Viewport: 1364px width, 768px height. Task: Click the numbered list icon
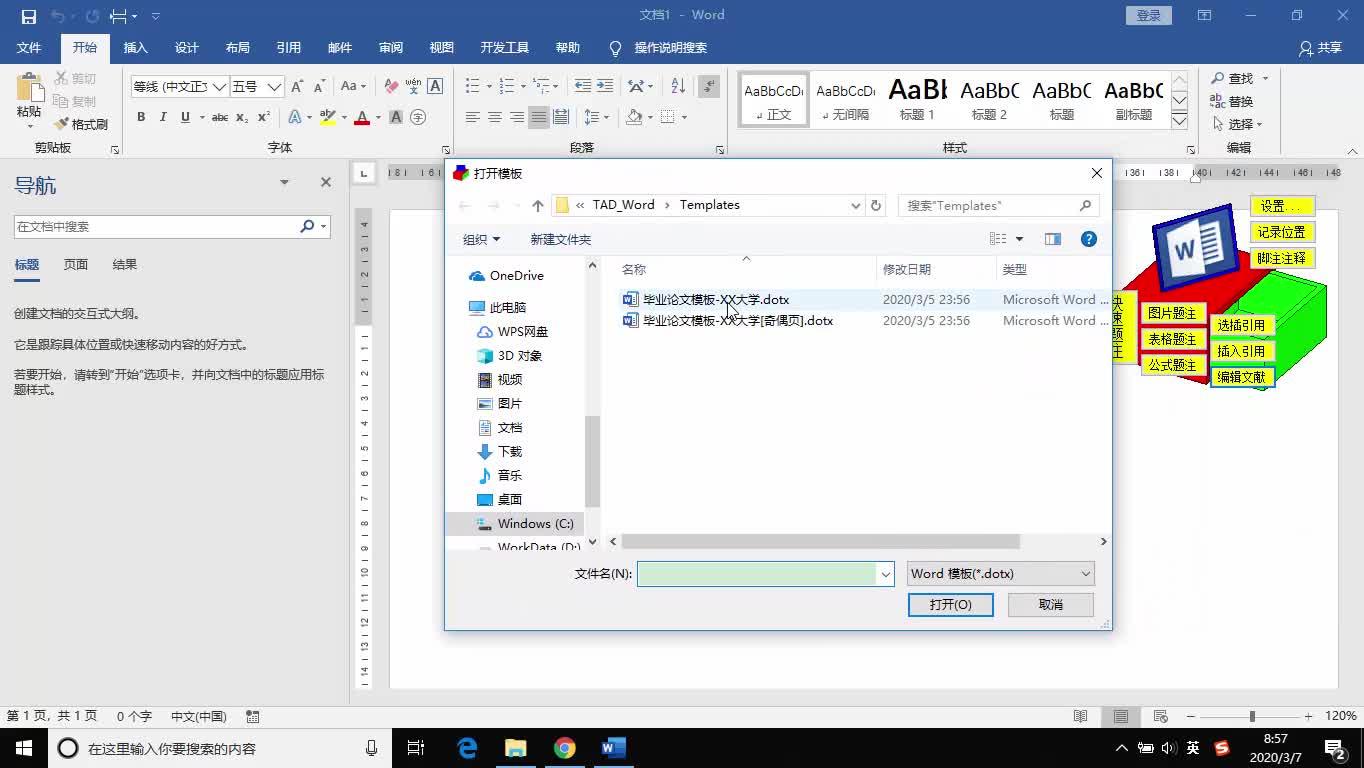[x=506, y=87]
